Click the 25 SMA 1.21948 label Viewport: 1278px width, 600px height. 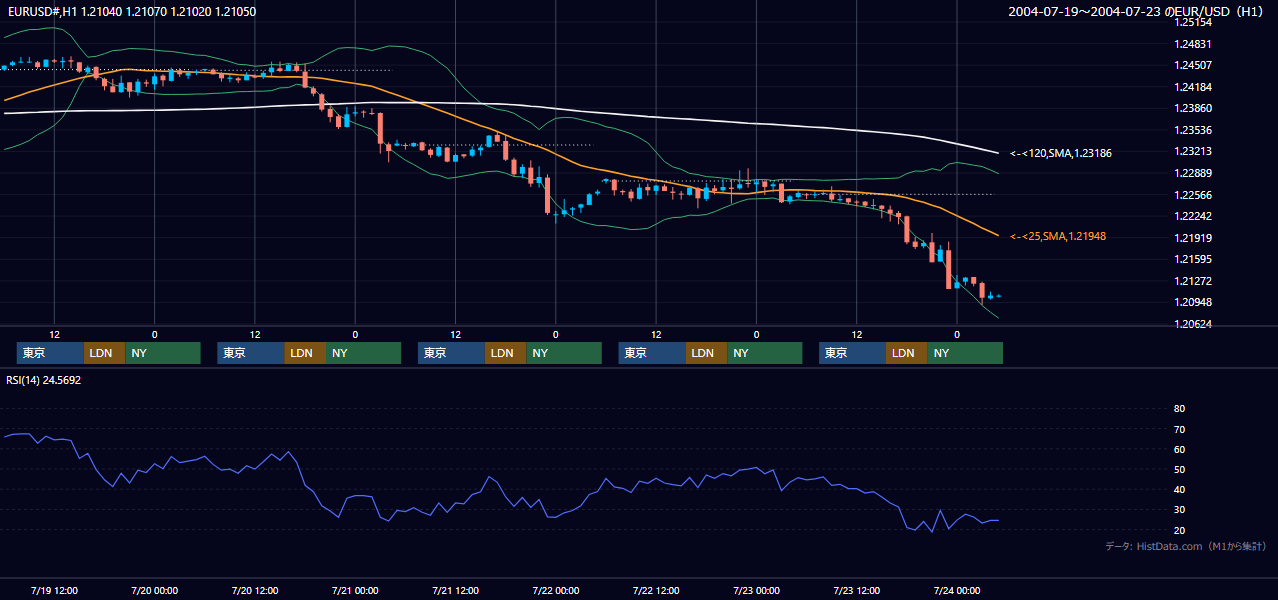[1058, 236]
